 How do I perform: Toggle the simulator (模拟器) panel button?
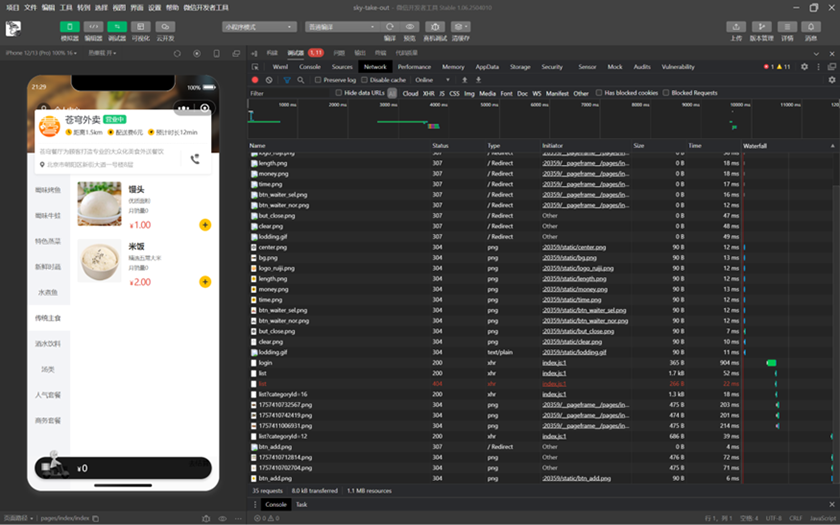[x=69, y=27]
